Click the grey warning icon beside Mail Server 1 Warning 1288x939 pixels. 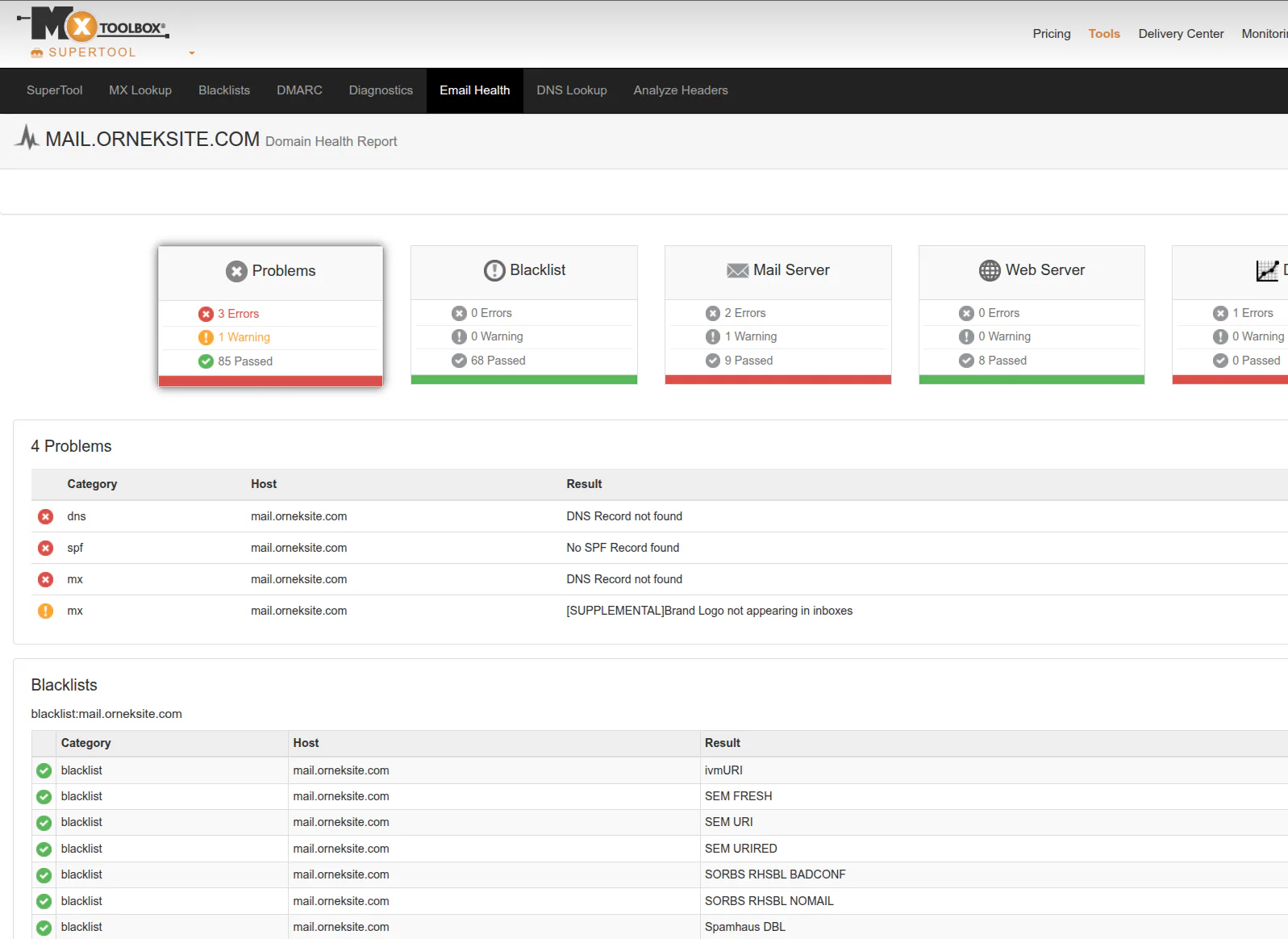[713, 336]
